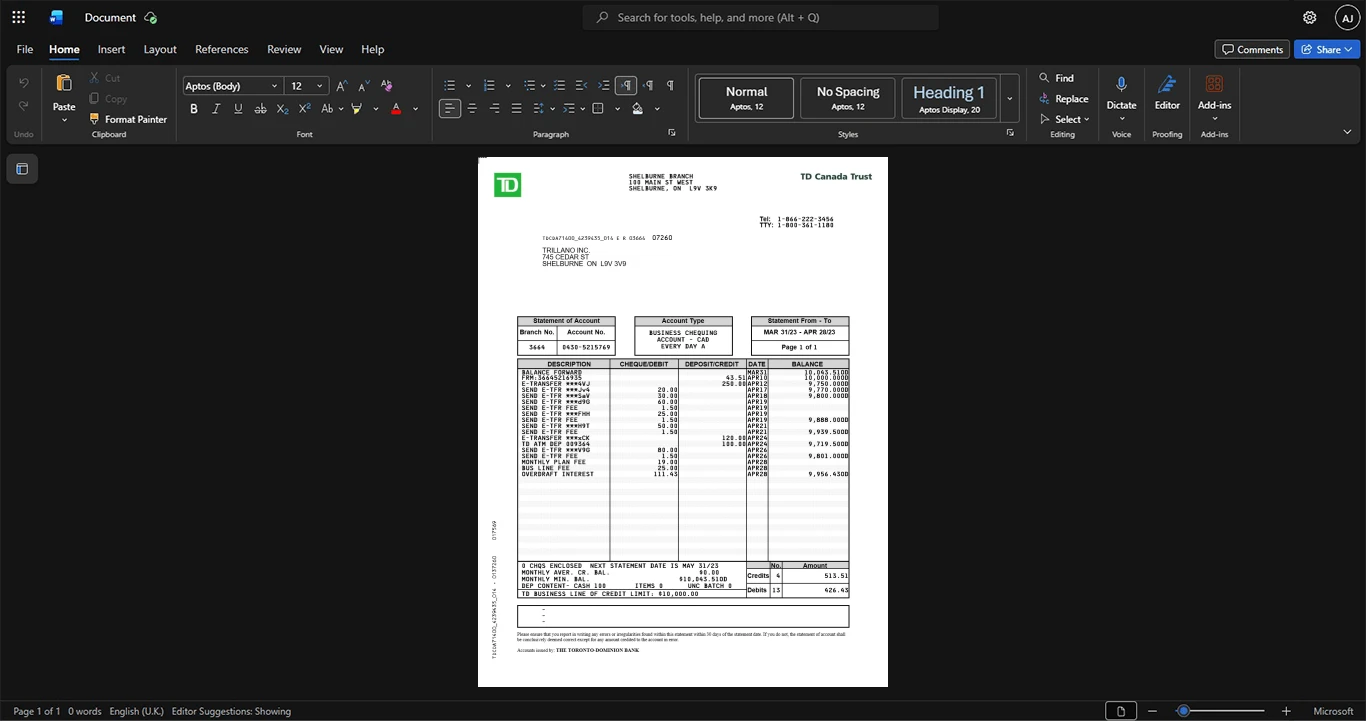This screenshot has width=1366, height=721.
Task: Click the bank statement image in document
Action: (x=683, y=422)
